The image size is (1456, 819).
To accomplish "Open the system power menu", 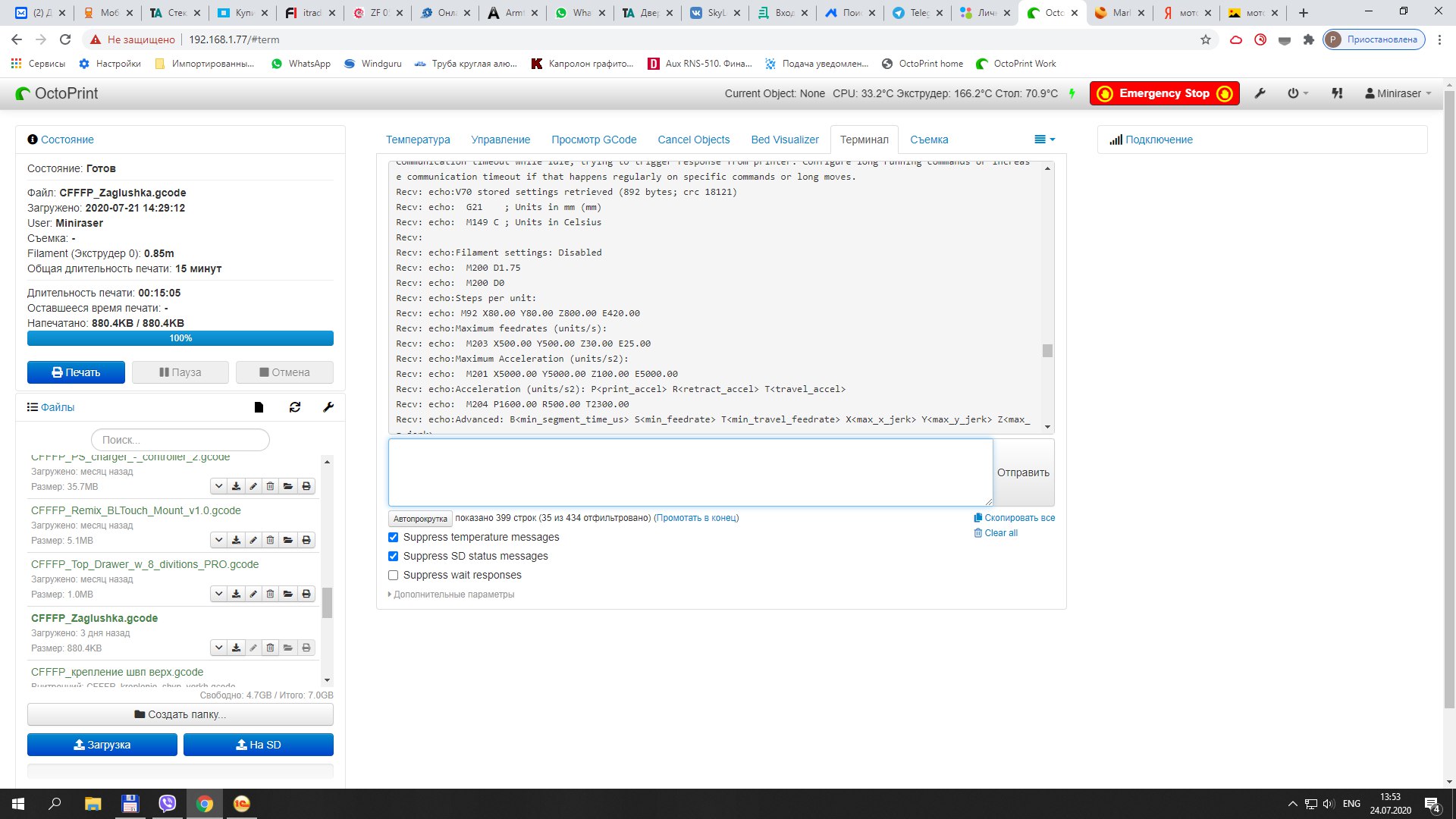I will click(1298, 93).
